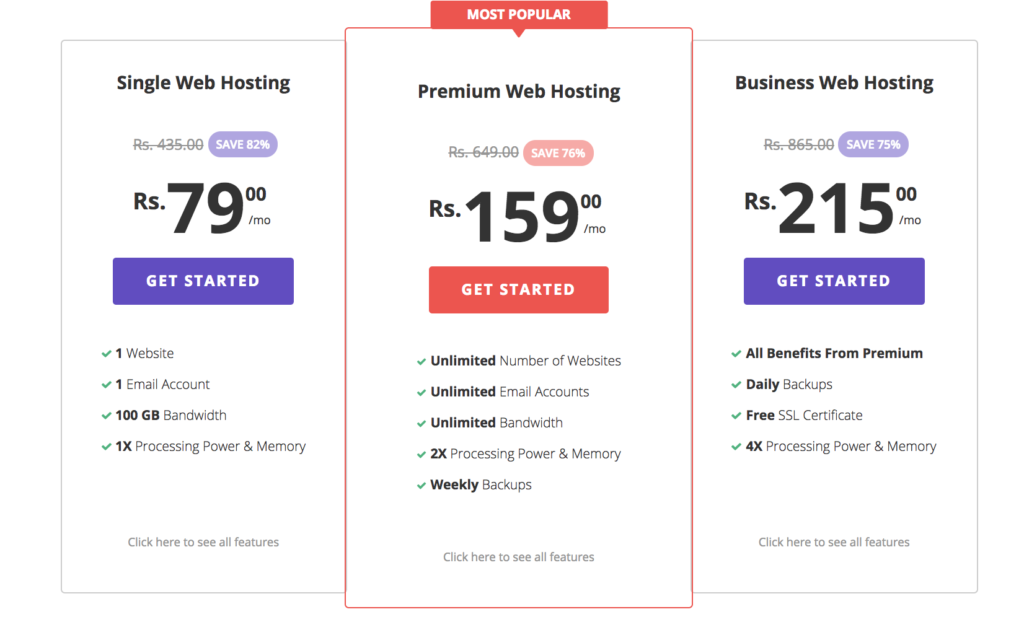Click the pink Save 76% badge
This screenshot has width=1024, height=643.
(x=558, y=153)
